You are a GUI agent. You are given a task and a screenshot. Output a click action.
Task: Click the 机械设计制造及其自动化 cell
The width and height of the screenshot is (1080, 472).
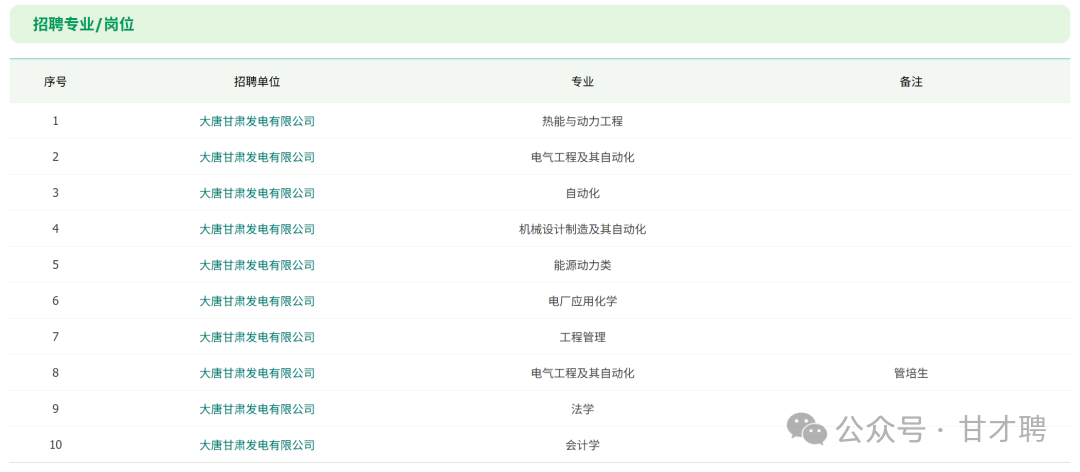click(x=582, y=229)
